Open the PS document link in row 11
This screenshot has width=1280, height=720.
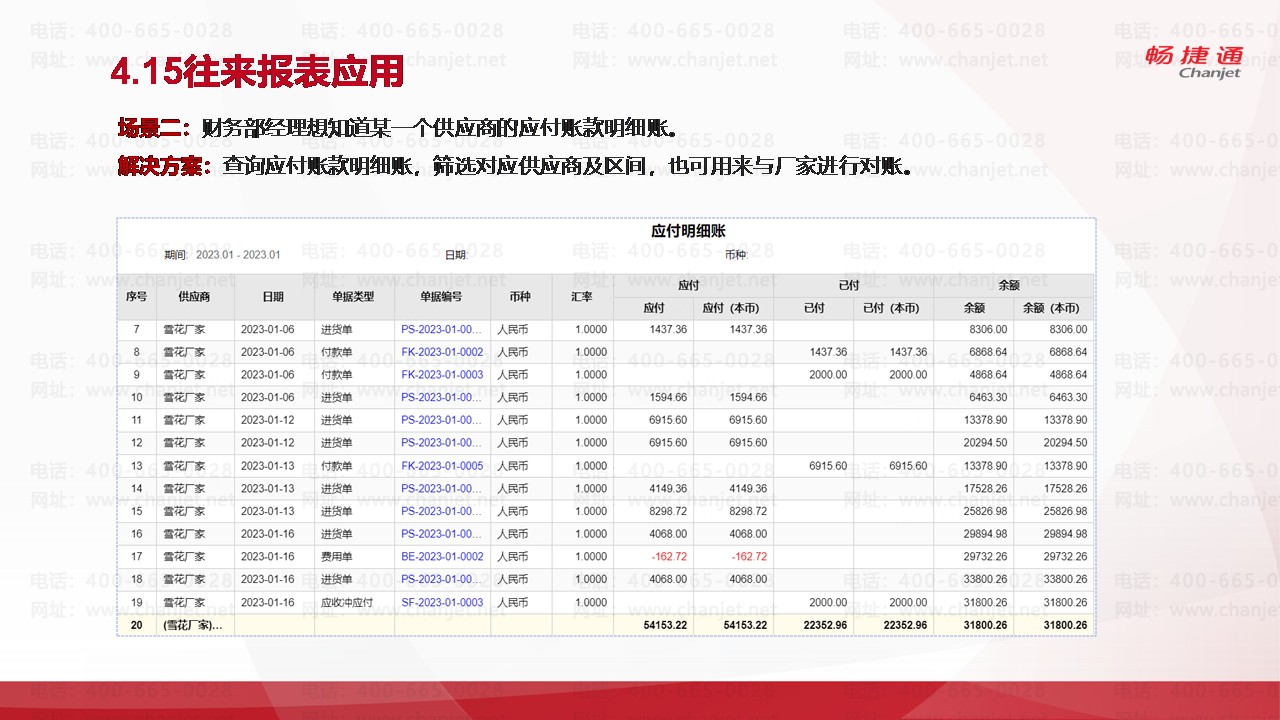point(442,420)
